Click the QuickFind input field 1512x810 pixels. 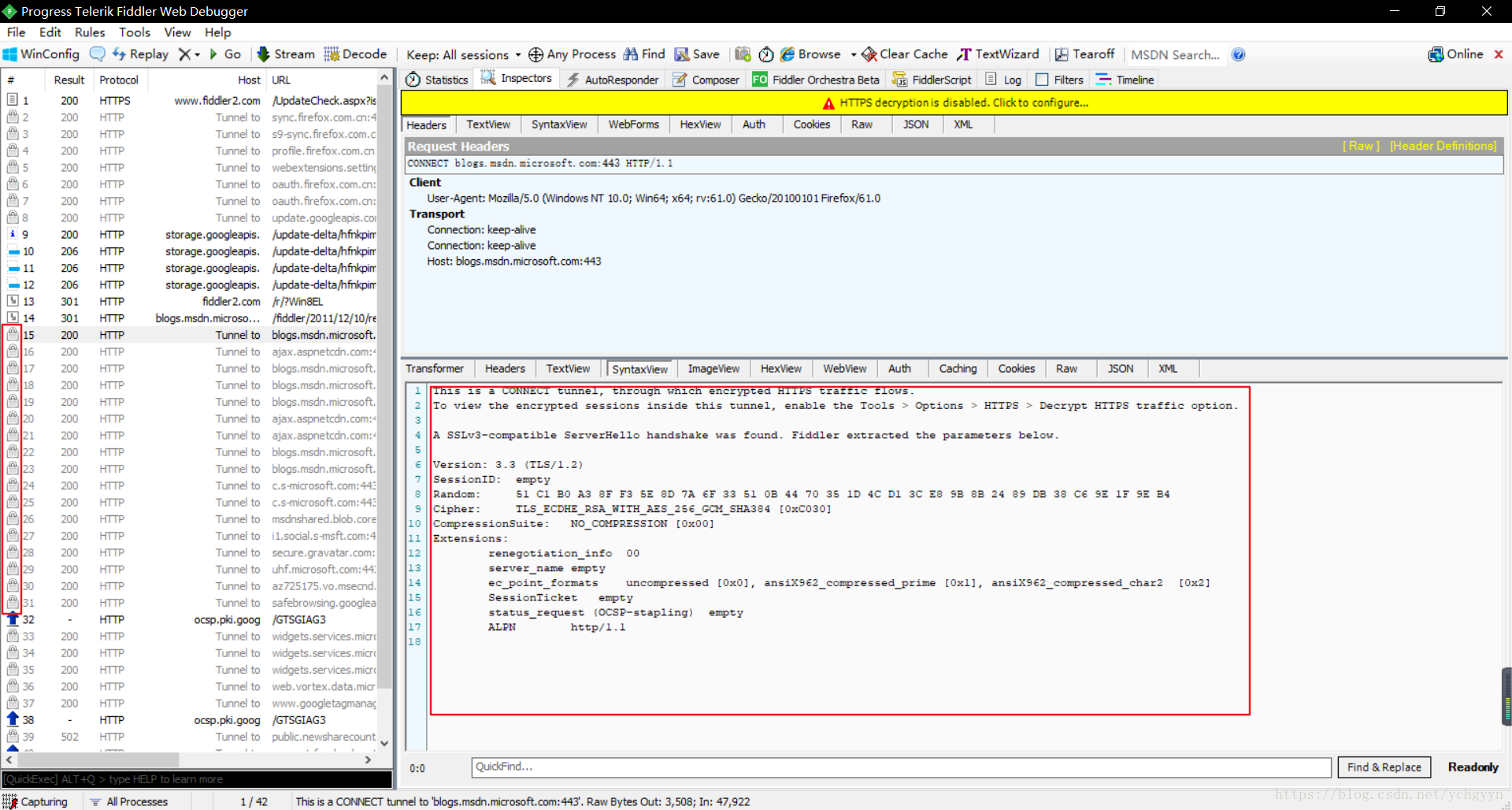[x=901, y=767]
